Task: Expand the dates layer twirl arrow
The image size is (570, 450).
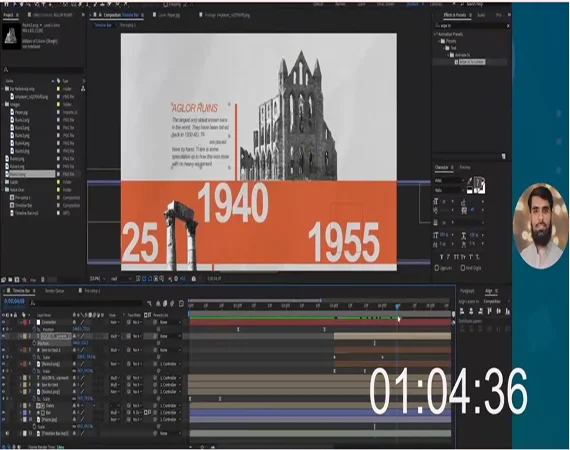Action: point(21,405)
